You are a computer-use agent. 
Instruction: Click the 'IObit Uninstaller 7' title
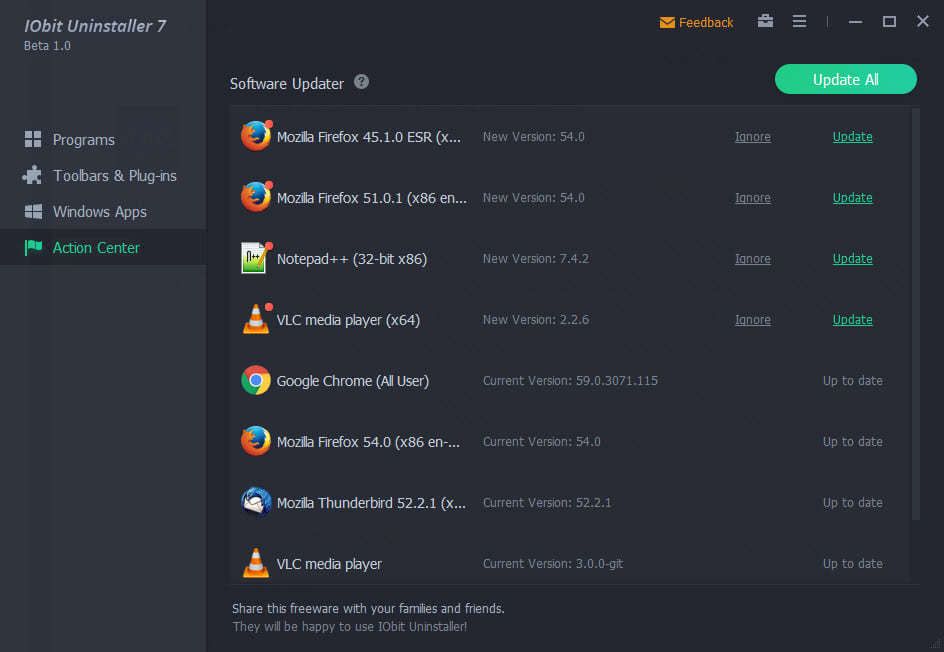(x=95, y=26)
